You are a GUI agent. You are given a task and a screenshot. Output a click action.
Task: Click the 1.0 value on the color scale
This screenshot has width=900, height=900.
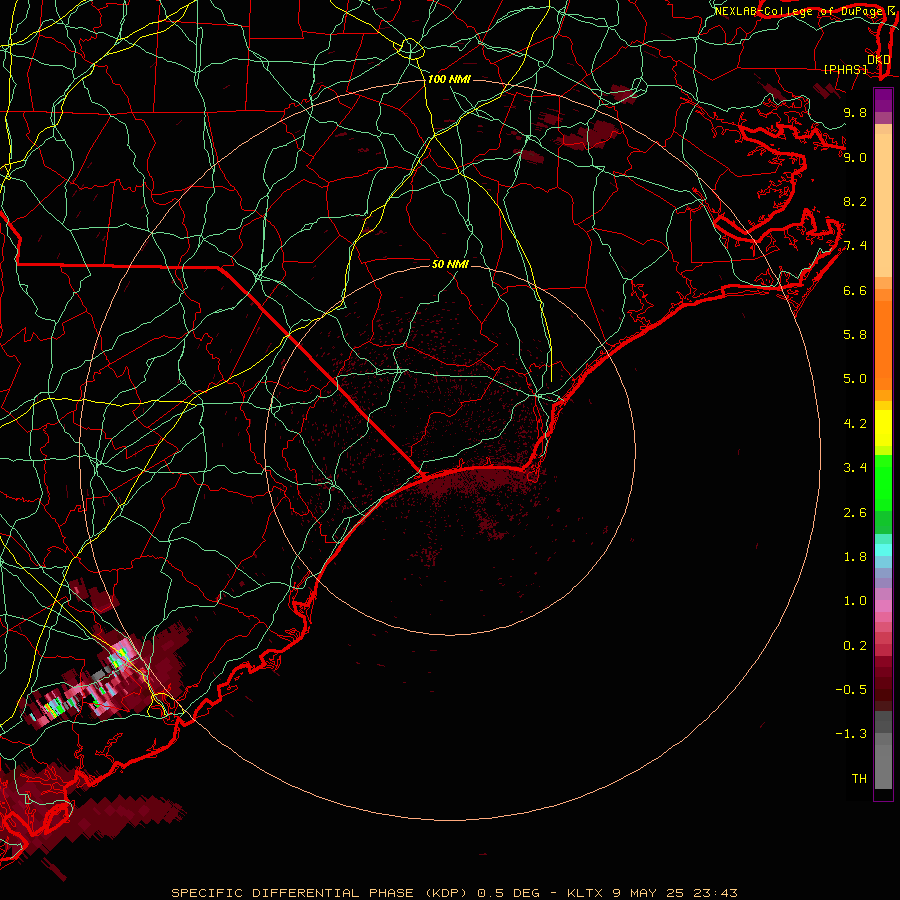pyautogui.click(x=855, y=601)
